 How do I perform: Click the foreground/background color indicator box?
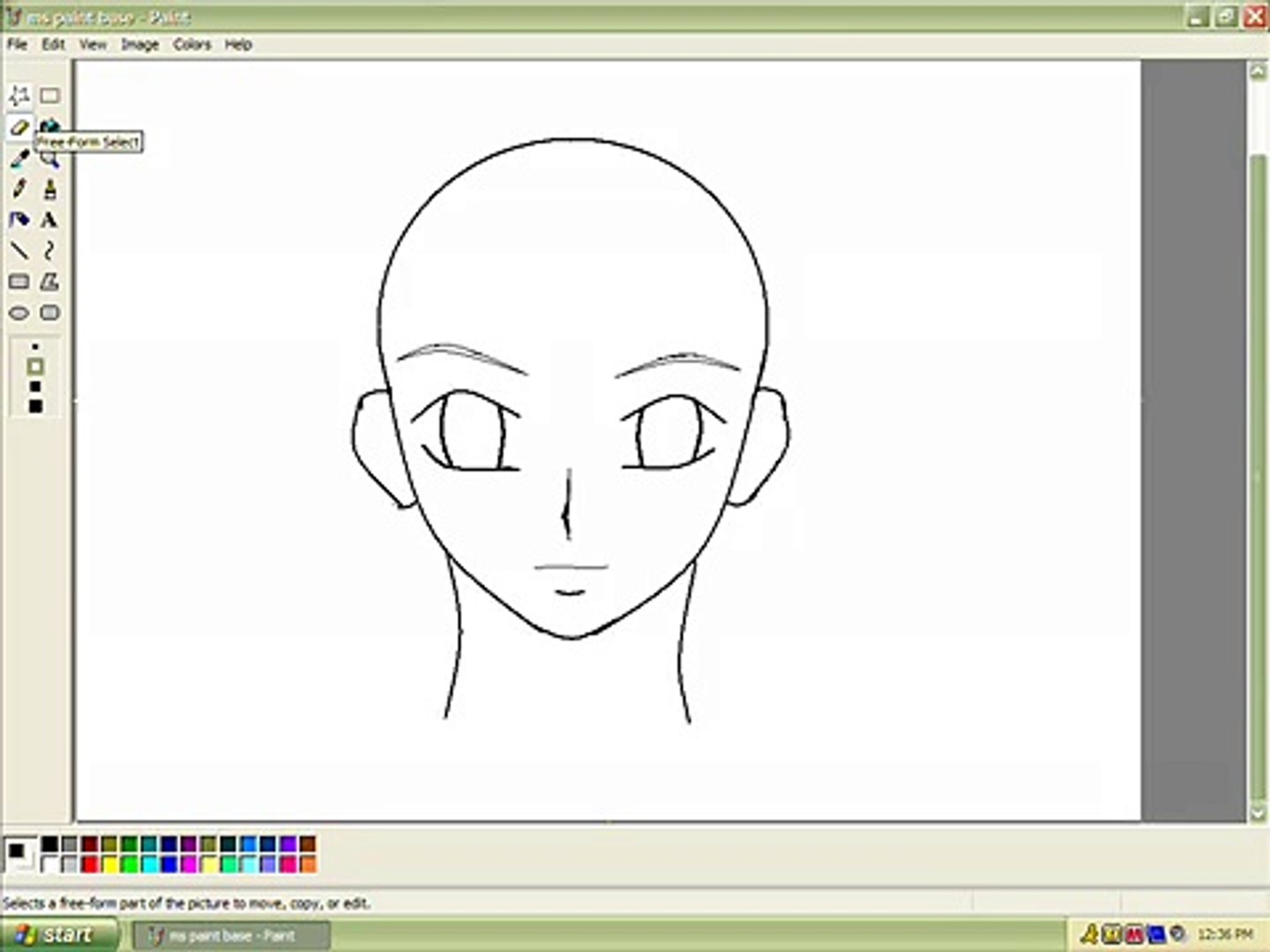pyautogui.click(x=19, y=854)
